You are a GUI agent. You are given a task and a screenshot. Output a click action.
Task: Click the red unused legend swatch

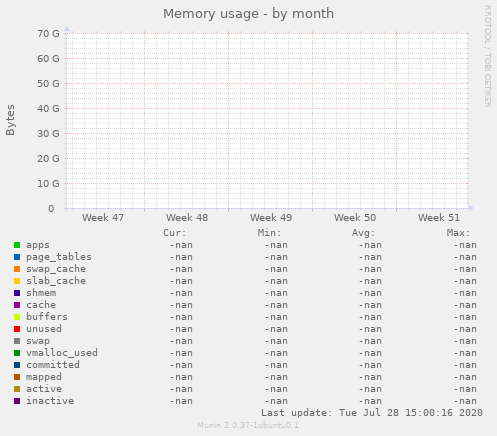pos(17,329)
